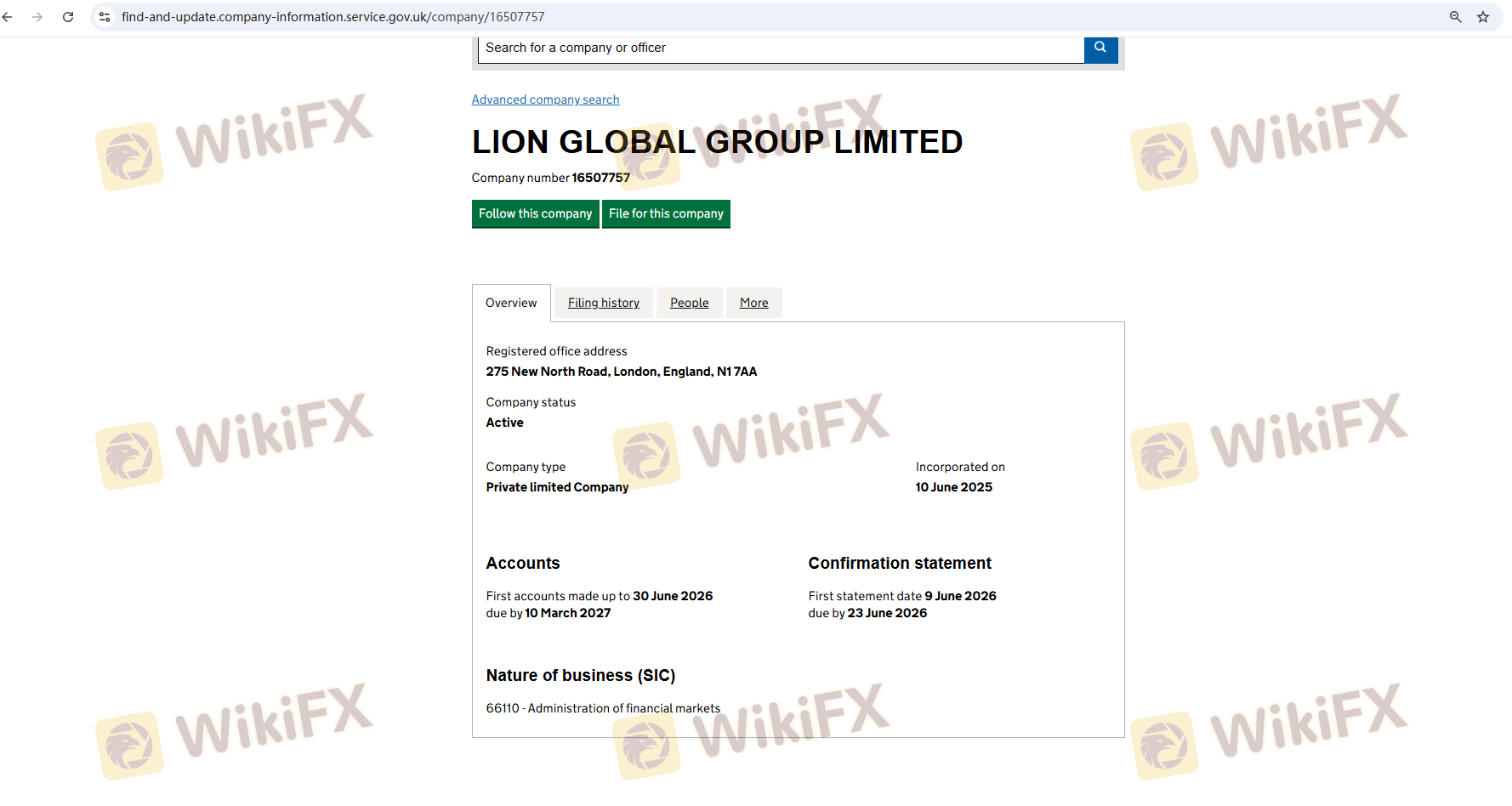
Task: Click the Follow this company button
Action: pyautogui.click(x=535, y=214)
